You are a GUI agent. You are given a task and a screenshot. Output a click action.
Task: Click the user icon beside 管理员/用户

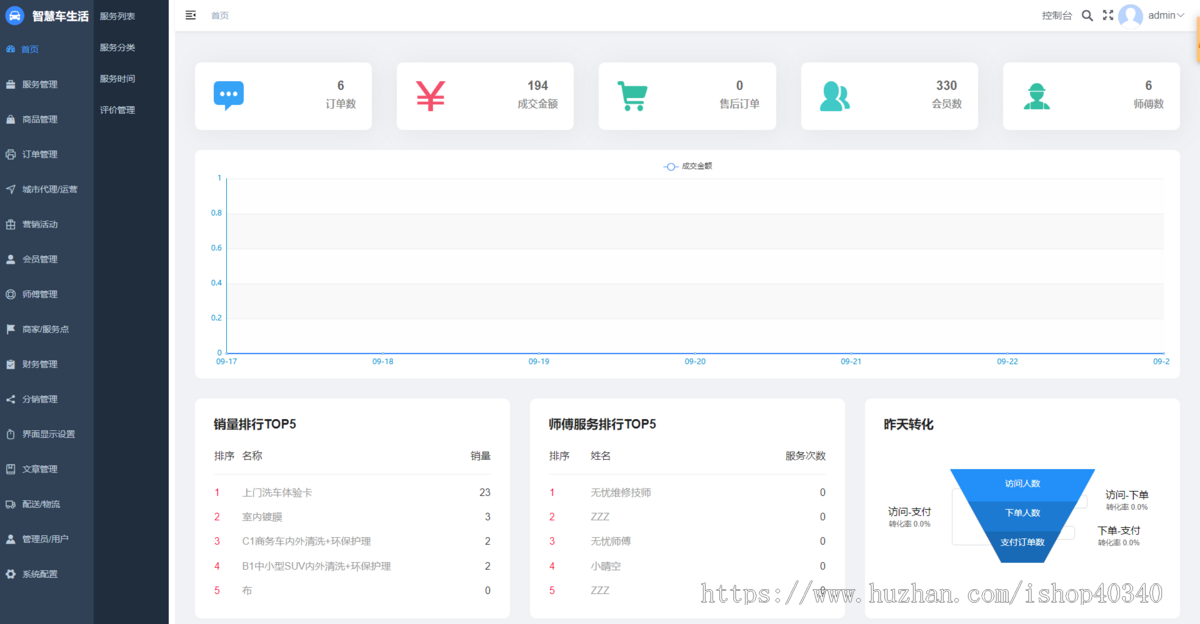point(11,539)
